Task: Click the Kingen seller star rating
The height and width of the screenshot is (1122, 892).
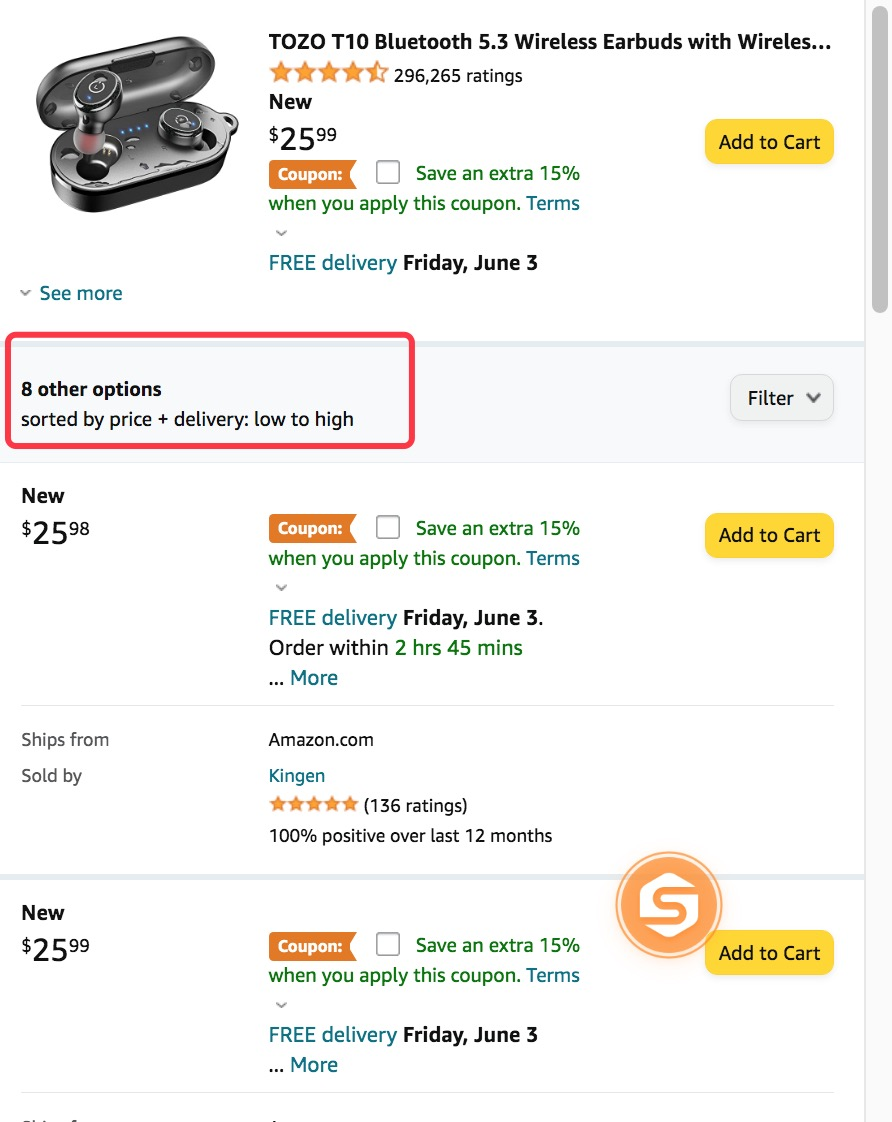Action: coord(313,805)
